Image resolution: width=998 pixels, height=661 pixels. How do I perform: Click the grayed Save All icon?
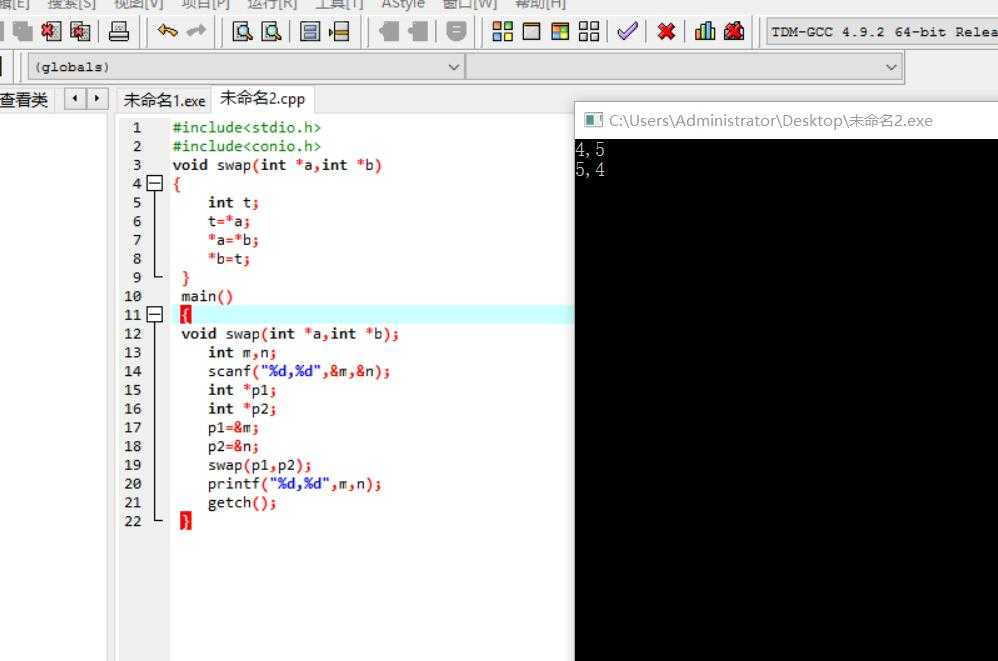click(22, 31)
